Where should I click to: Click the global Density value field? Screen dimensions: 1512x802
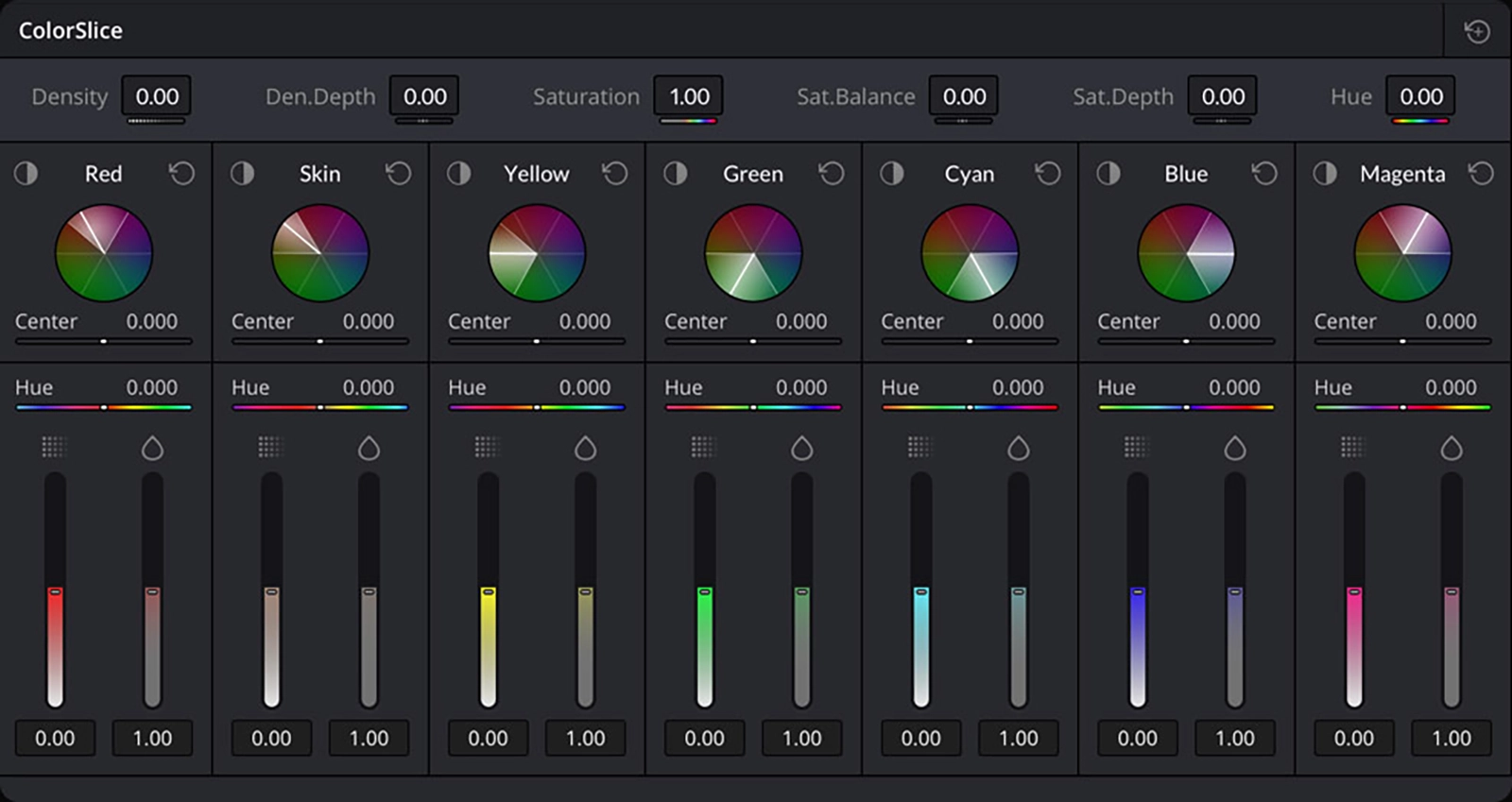click(157, 96)
